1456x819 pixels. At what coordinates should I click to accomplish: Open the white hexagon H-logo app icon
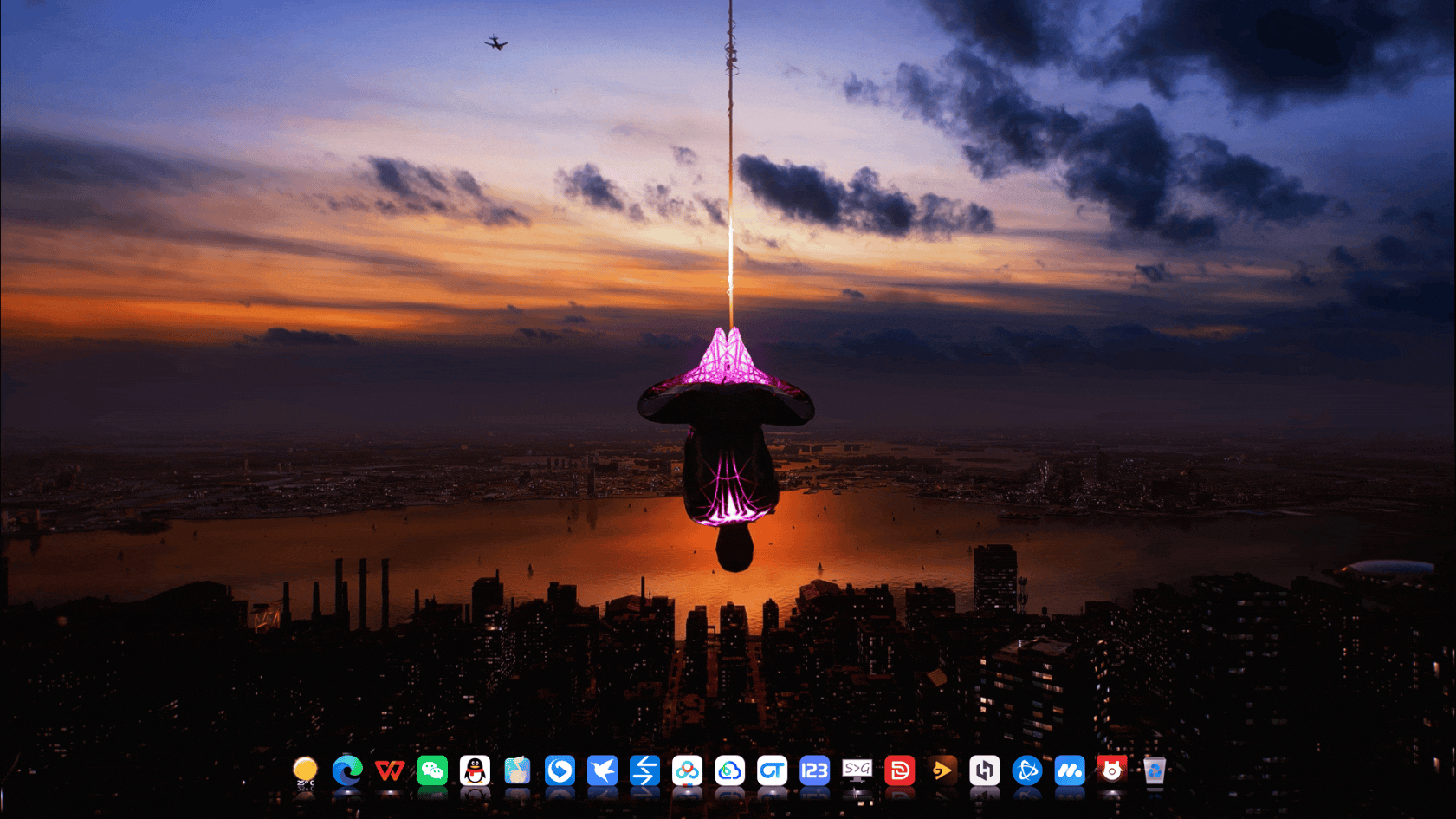(x=984, y=770)
